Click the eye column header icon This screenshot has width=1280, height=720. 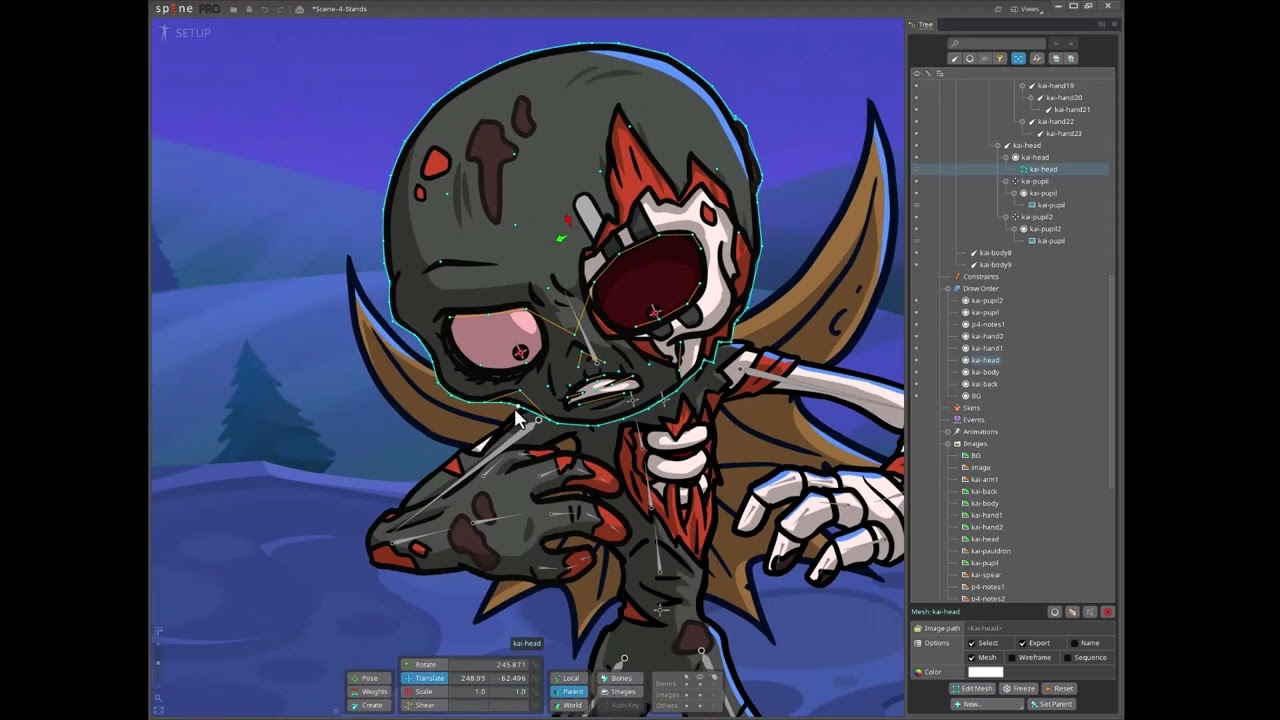point(916,73)
